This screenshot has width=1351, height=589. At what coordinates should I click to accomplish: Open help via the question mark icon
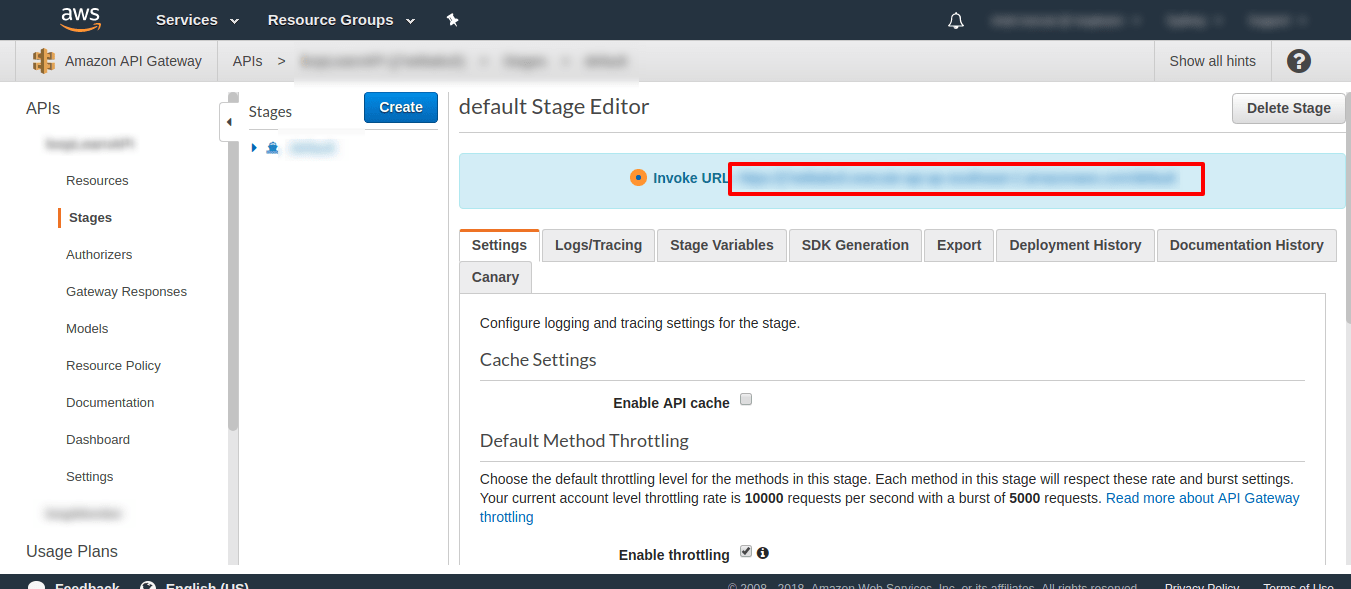point(1298,61)
